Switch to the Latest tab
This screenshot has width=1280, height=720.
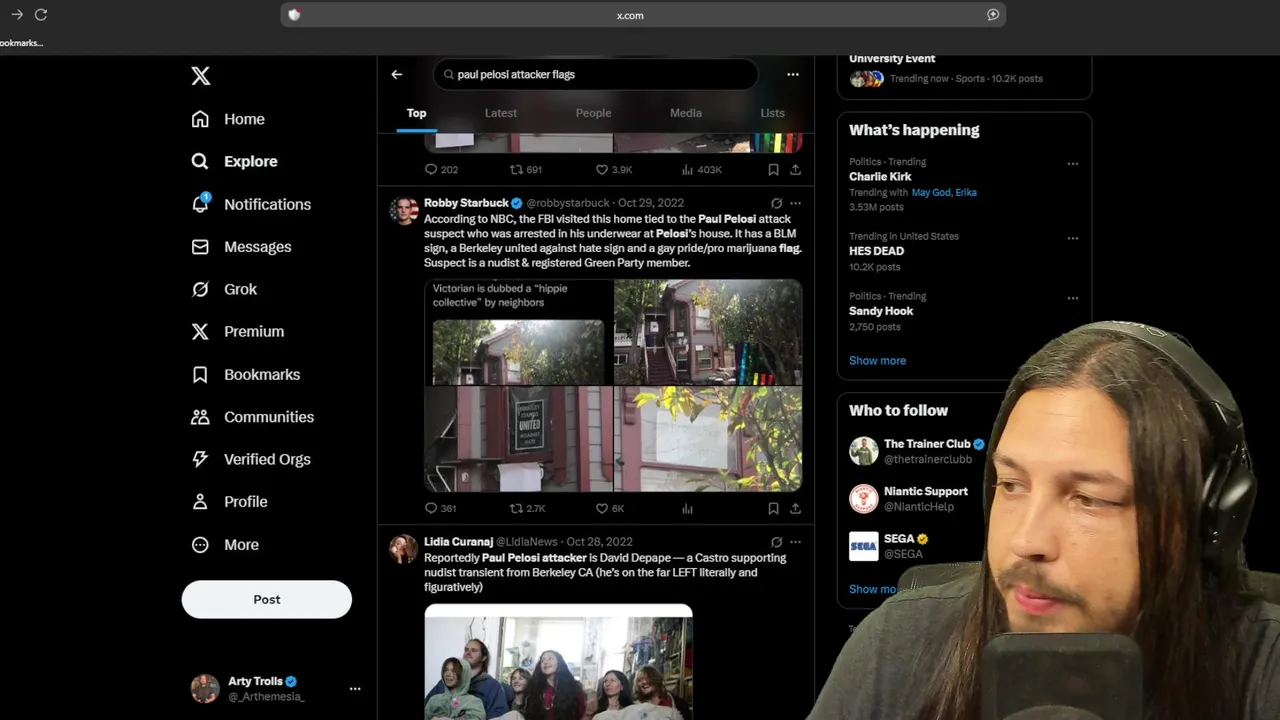tap(501, 113)
